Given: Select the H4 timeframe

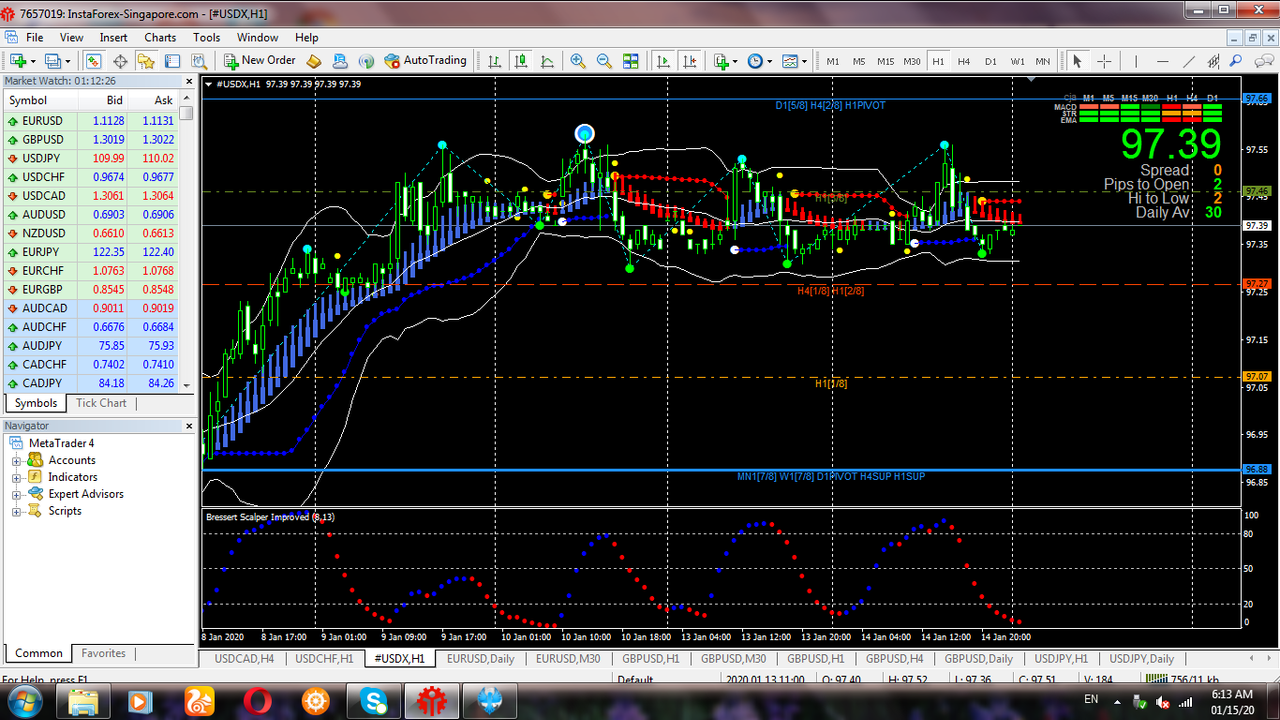Looking at the screenshot, I should 964,62.
